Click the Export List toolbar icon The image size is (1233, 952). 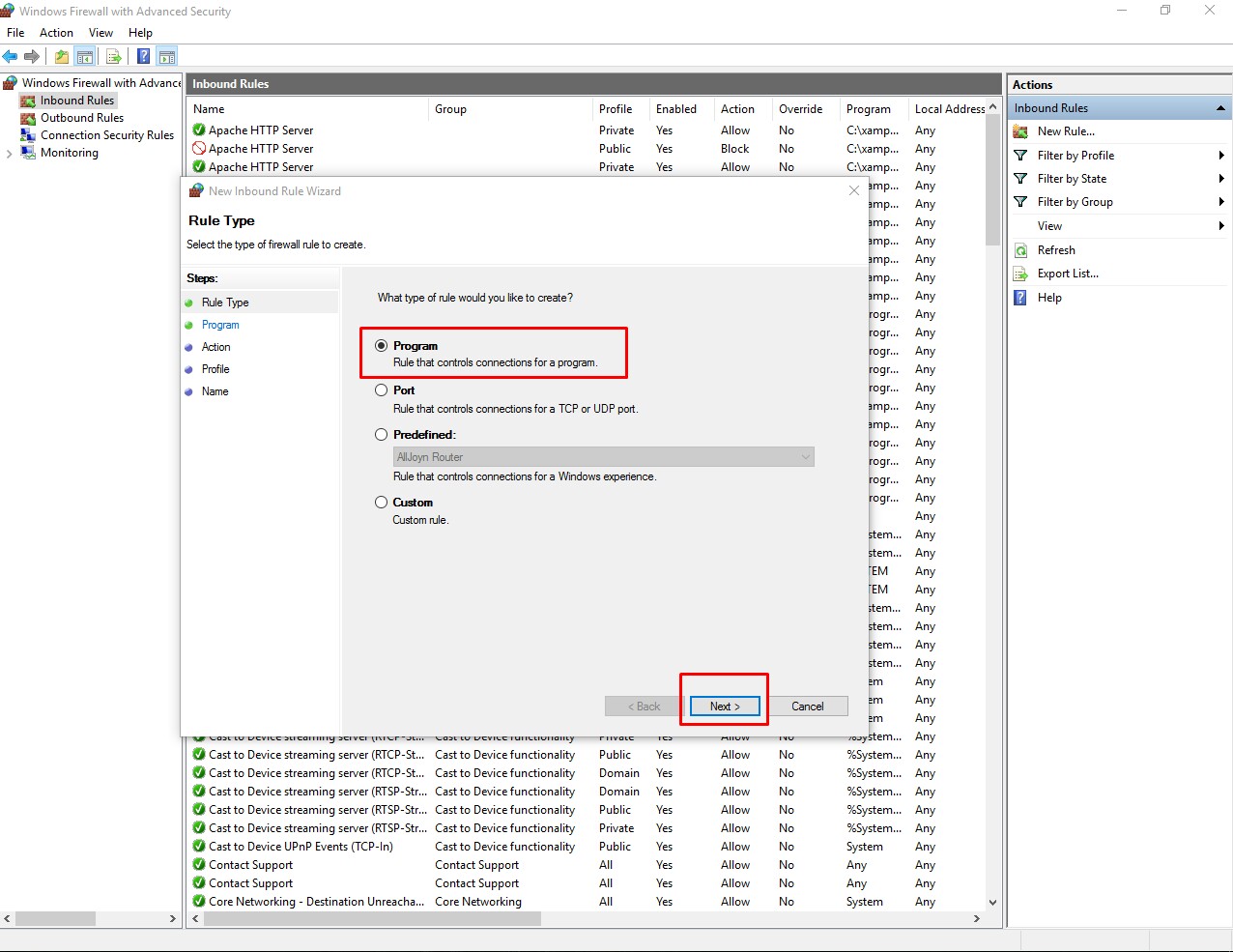tap(114, 56)
